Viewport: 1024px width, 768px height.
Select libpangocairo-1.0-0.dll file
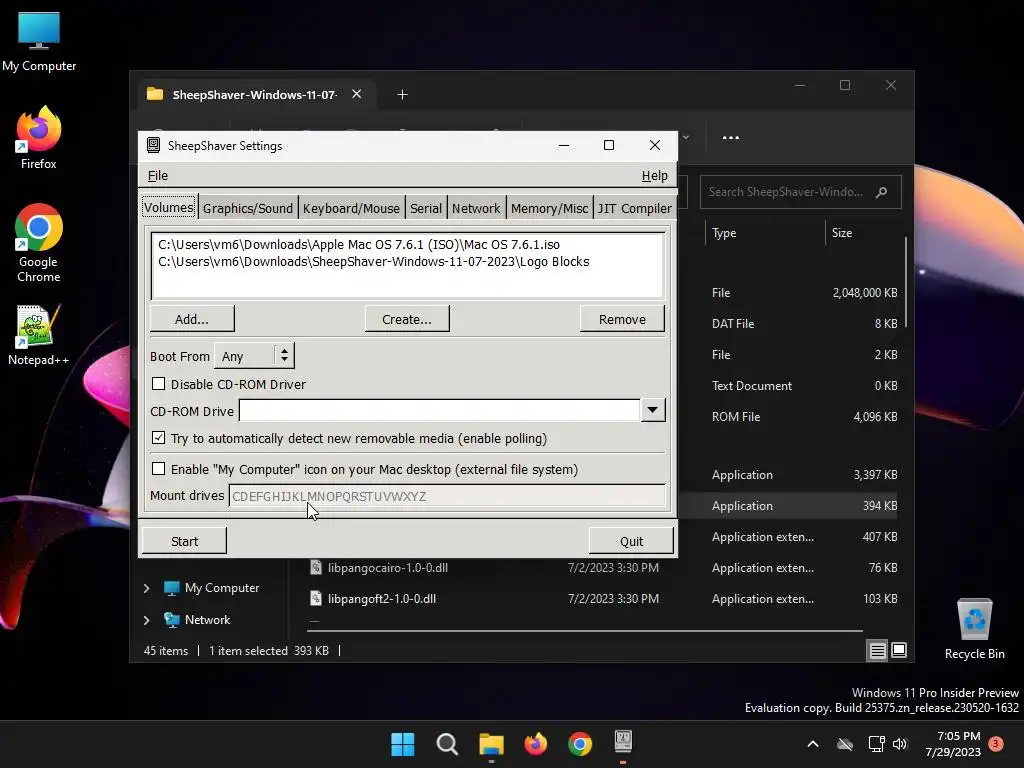(388, 568)
